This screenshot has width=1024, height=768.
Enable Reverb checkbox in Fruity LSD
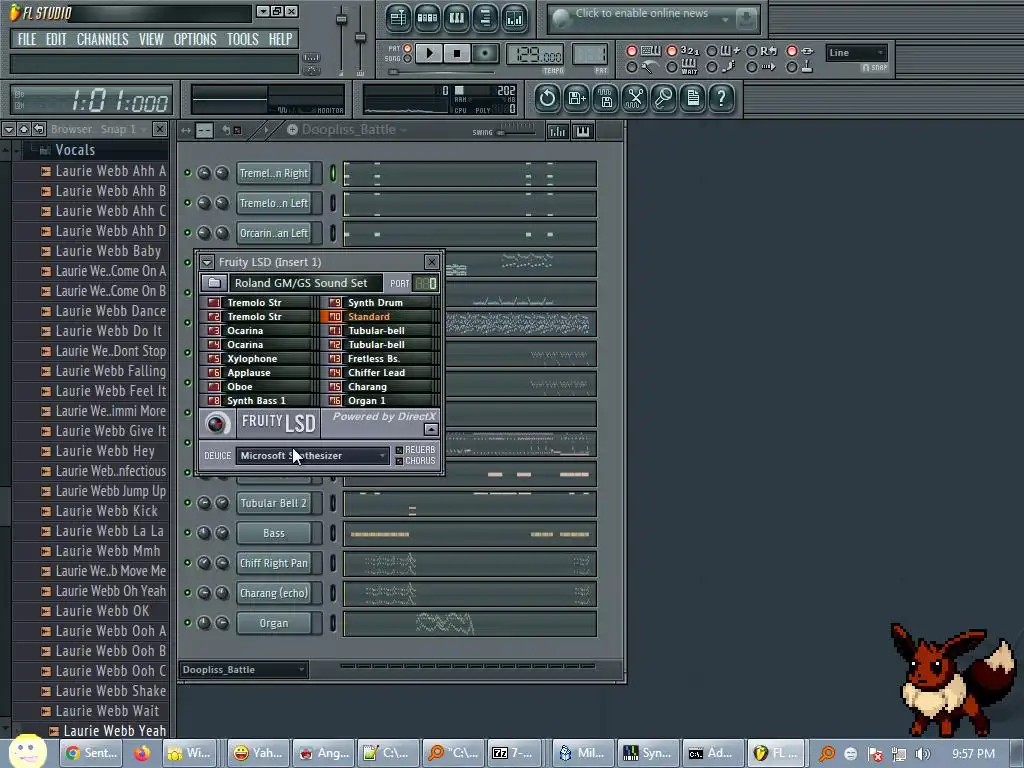pos(399,450)
